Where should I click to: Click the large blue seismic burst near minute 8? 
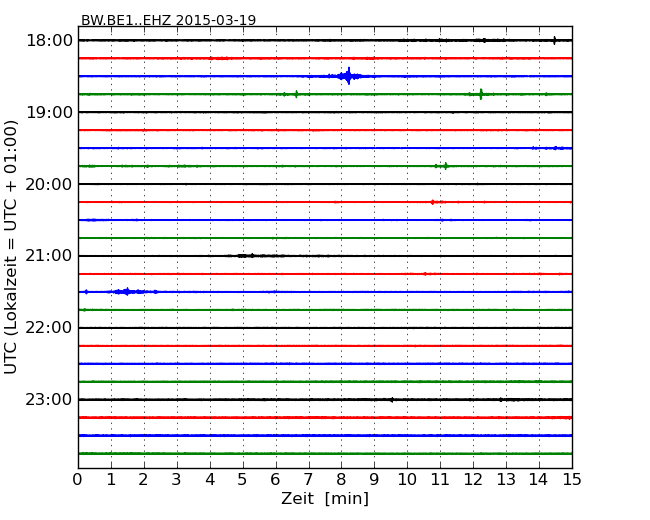point(348,76)
